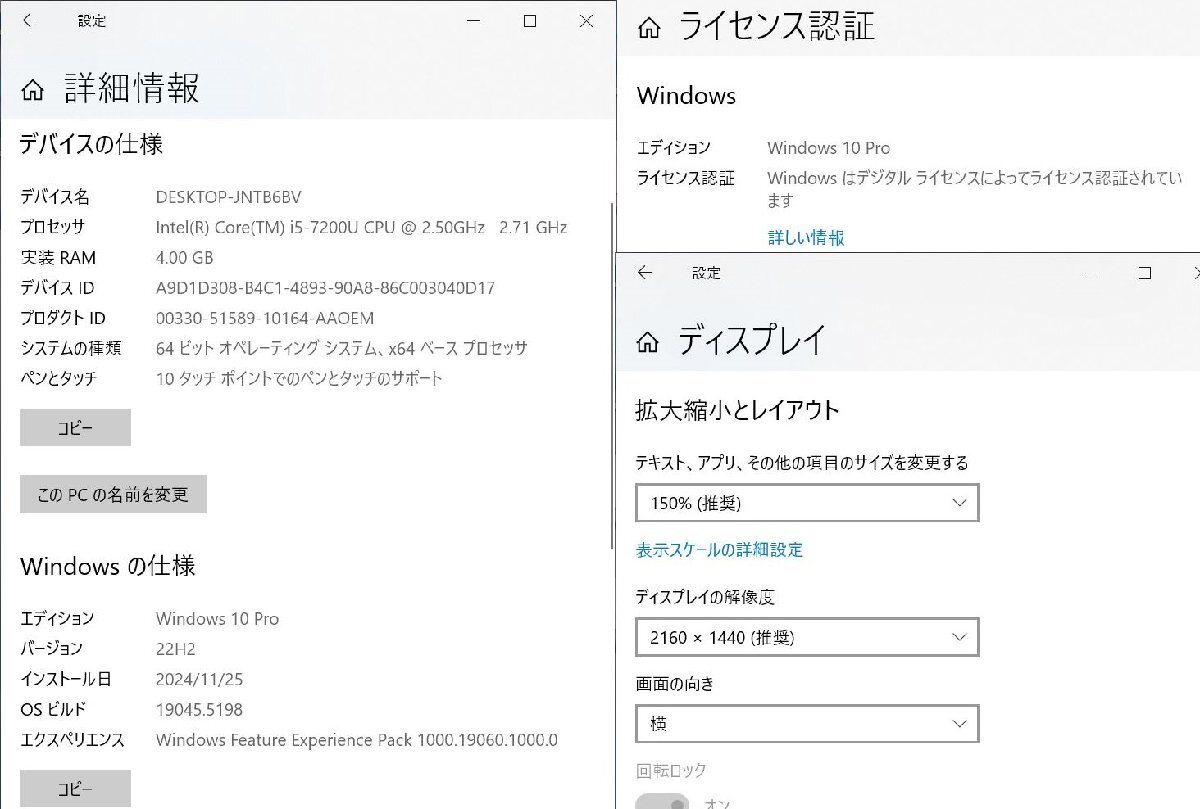Viewport: 1200px width, 809px height.
Task: Select OS build 19045.5198
Action: 199,710
